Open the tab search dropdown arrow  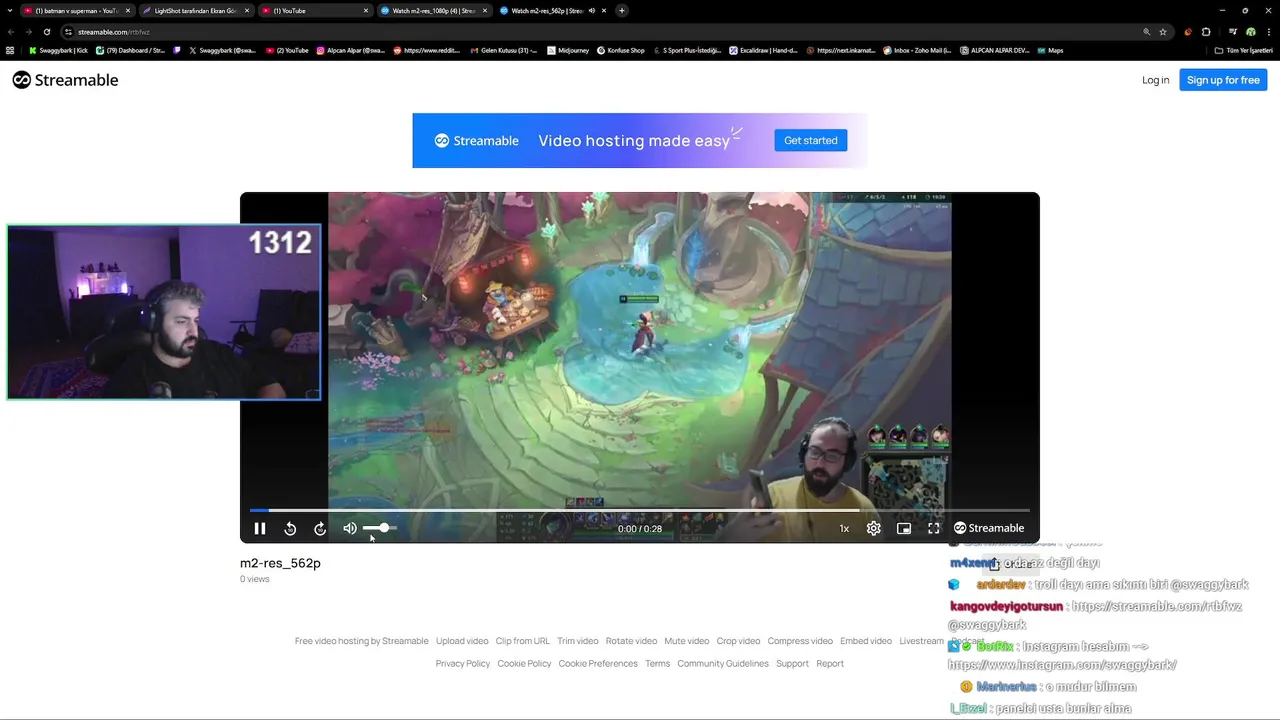click(x=10, y=11)
